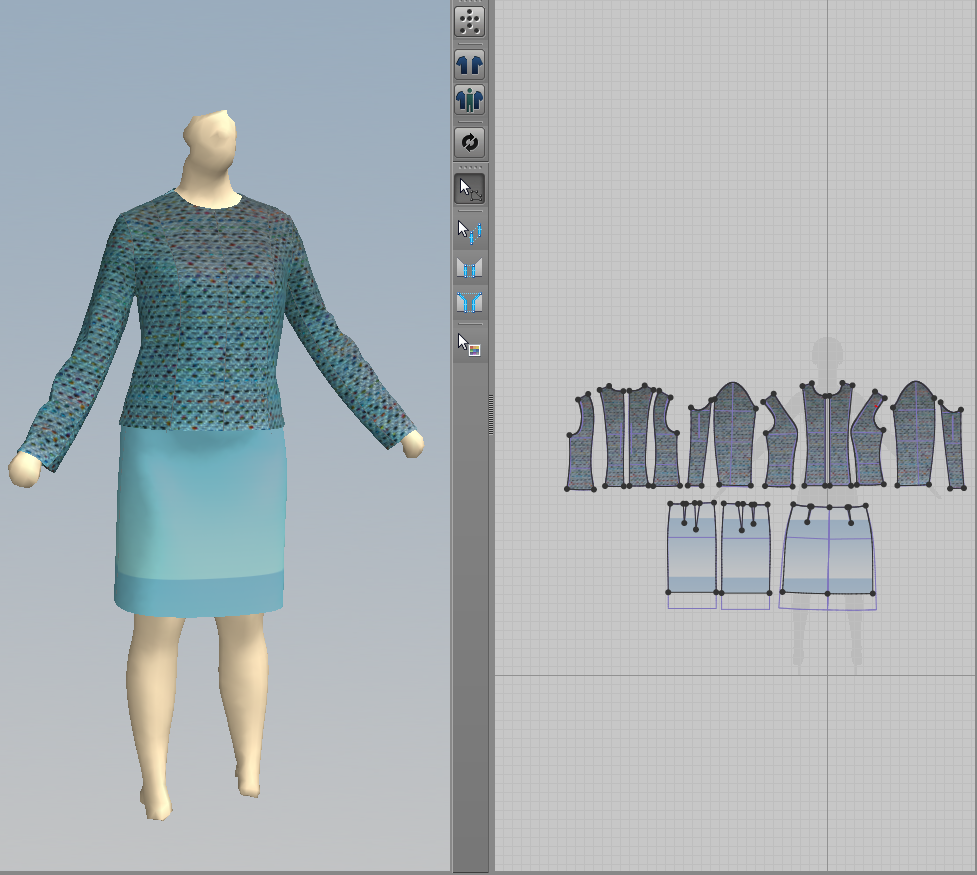
Task: Choose the segment sewing tool
Action: click(x=469, y=268)
